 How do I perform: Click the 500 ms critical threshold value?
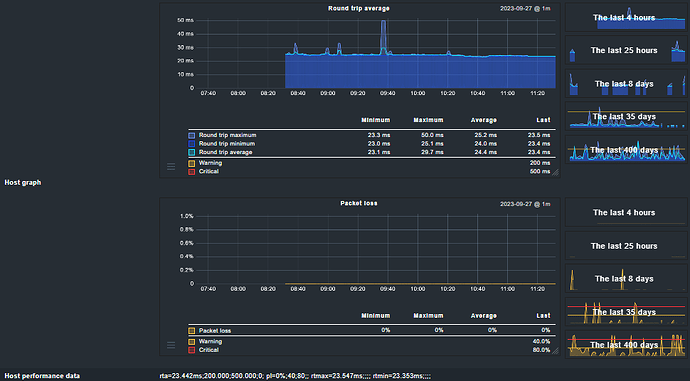pos(540,172)
